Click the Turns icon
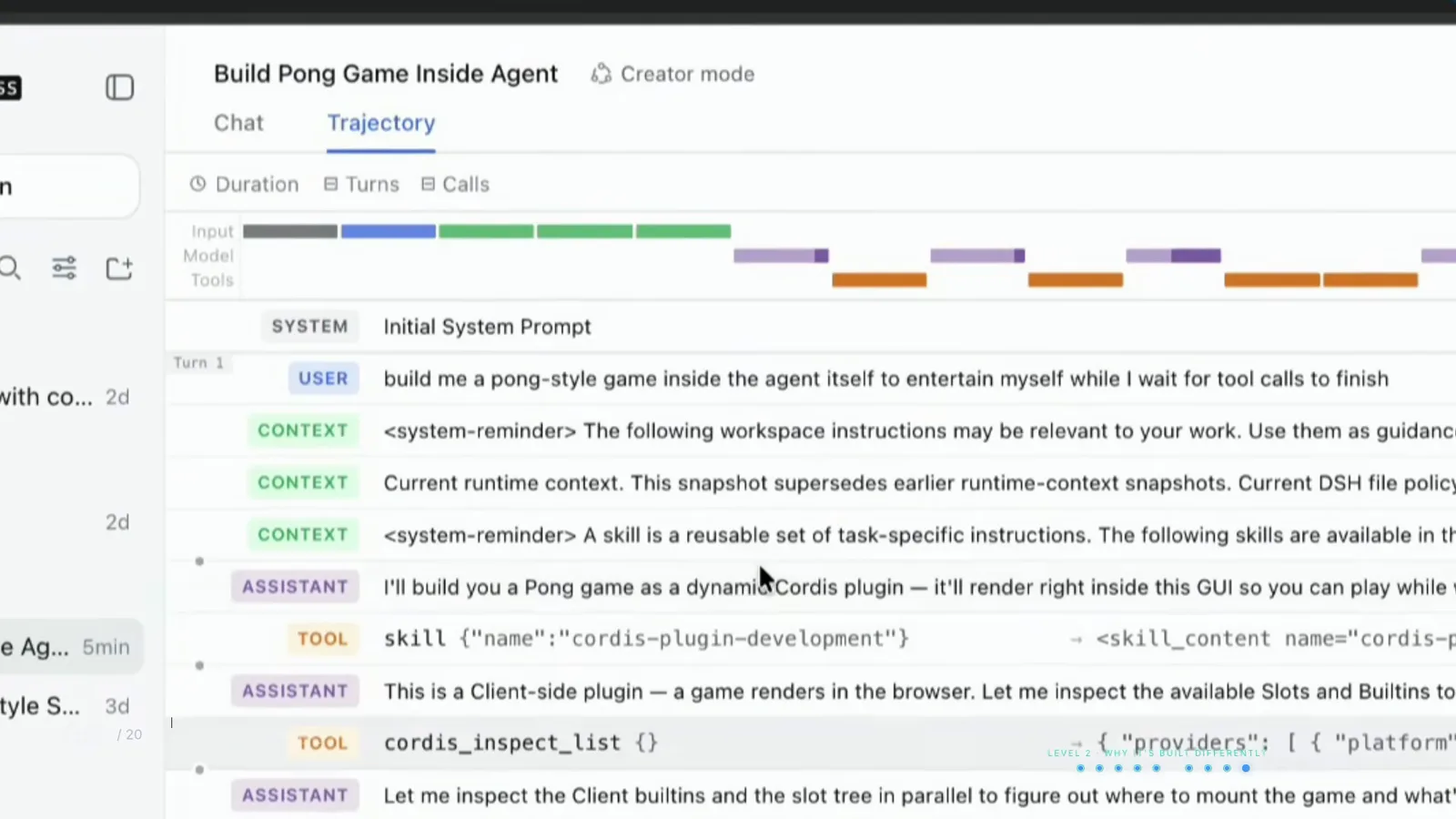Viewport: 1456px width, 819px height. (x=330, y=184)
